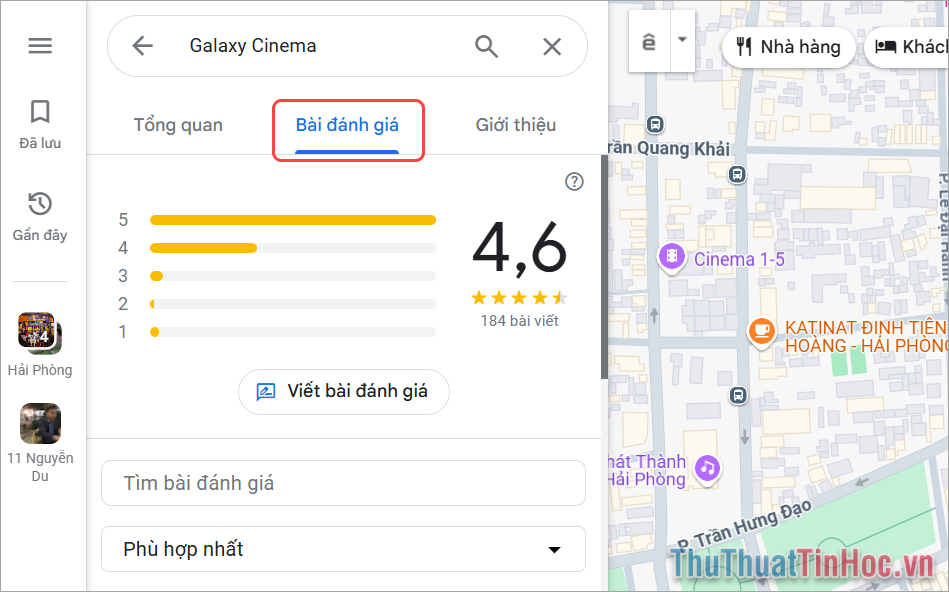Switch to the Tổng quan tab

coord(178,125)
